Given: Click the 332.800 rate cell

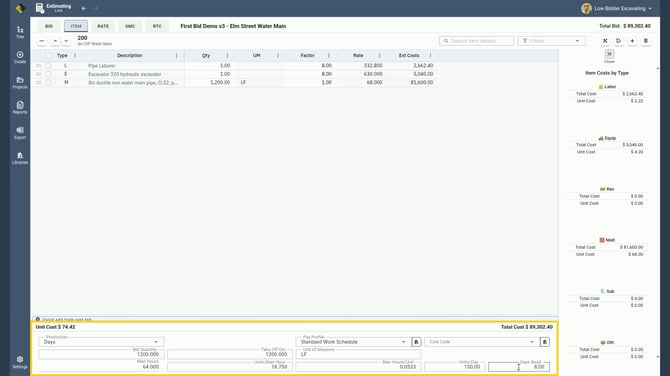Looking at the screenshot, I should (362, 66).
